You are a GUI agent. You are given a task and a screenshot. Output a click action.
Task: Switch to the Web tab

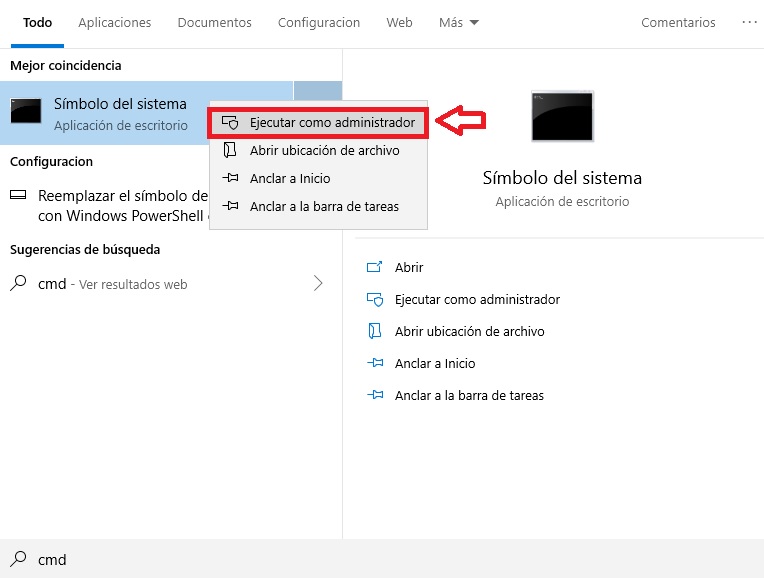click(400, 23)
